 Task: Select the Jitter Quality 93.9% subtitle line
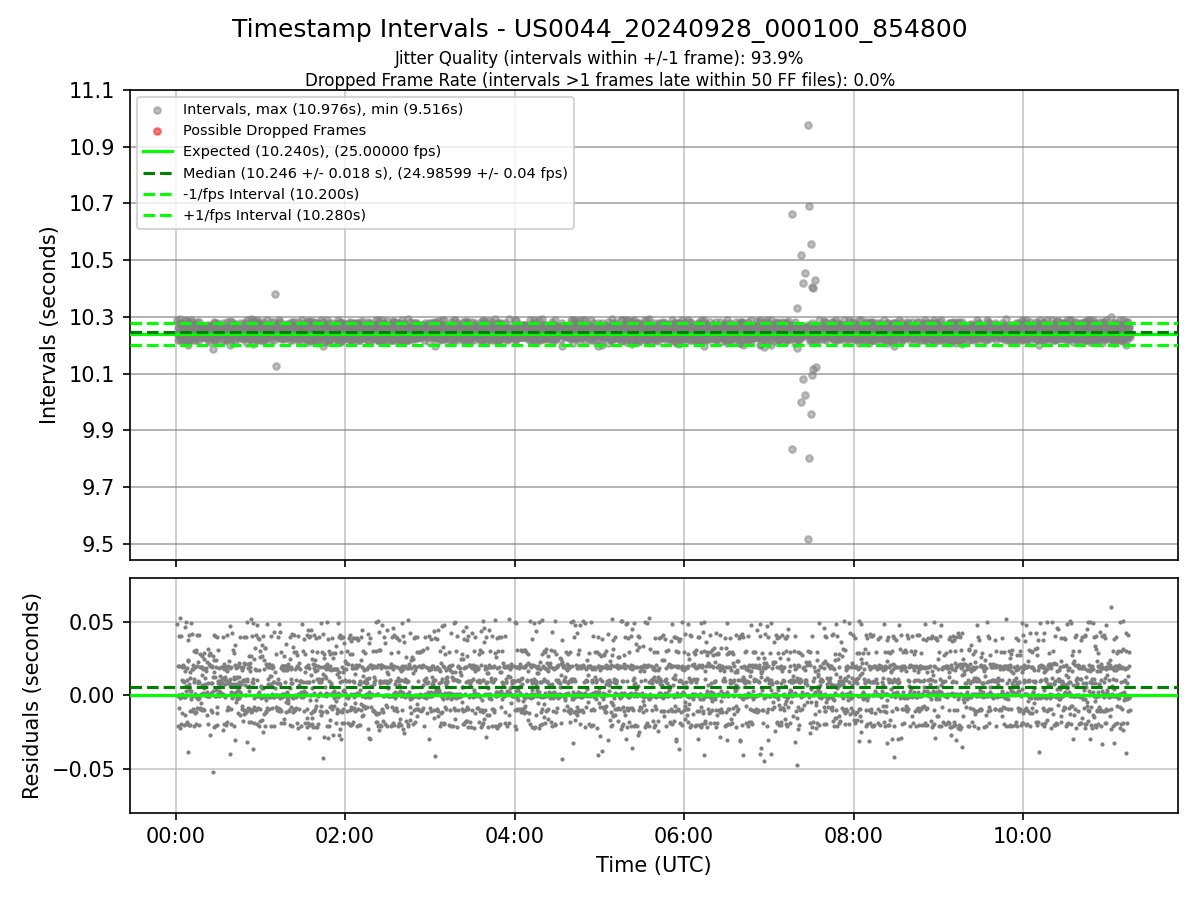click(x=599, y=58)
